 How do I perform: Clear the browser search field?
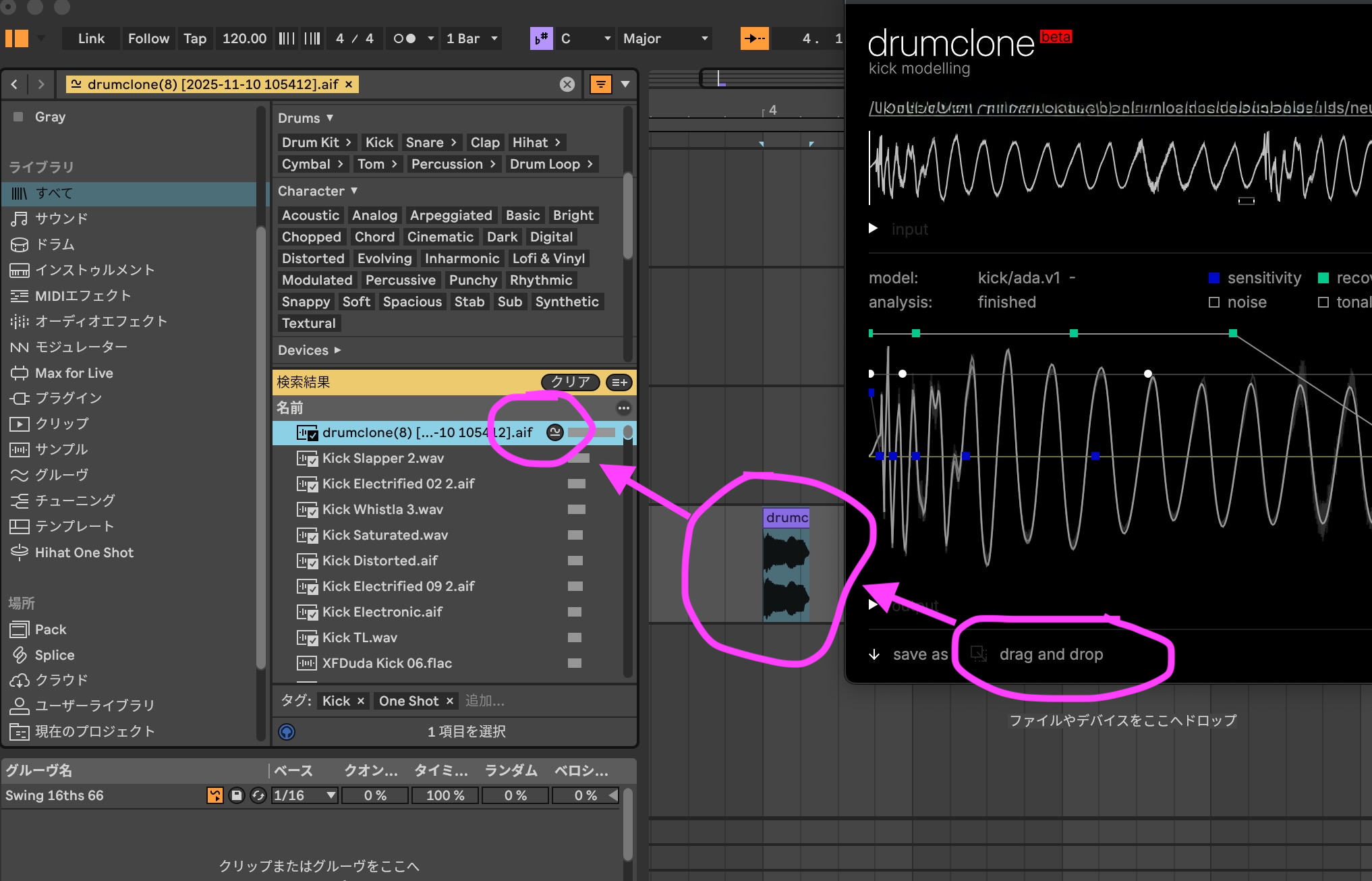point(567,84)
